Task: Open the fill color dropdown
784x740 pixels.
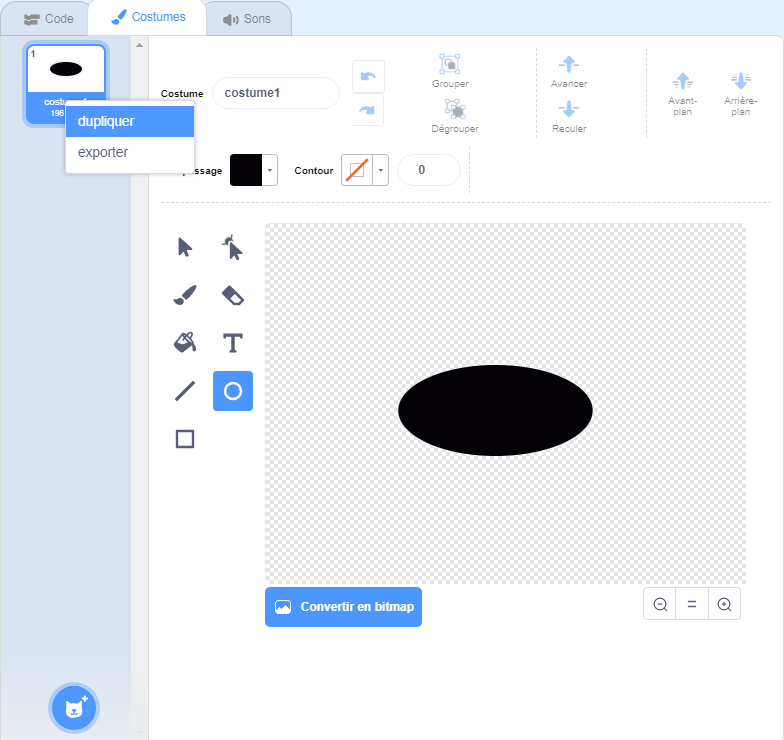Action: coord(270,171)
